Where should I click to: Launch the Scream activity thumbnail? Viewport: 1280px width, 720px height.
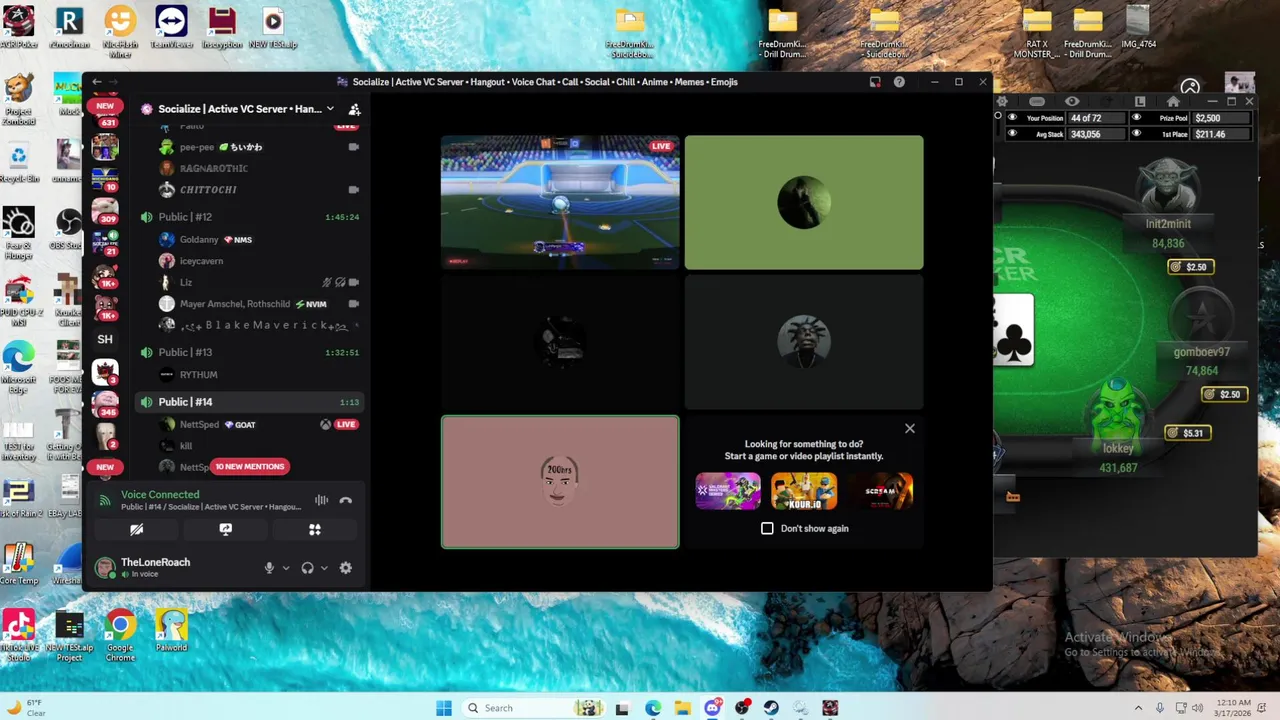(x=880, y=491)
